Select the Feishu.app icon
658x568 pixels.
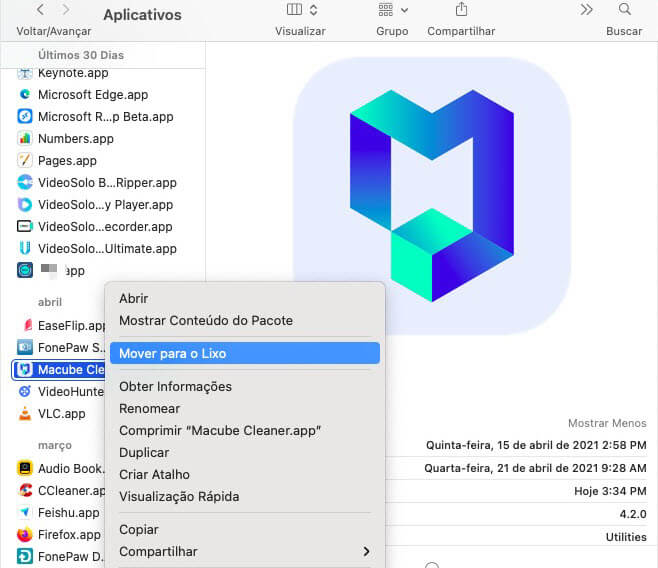point(25,512)
